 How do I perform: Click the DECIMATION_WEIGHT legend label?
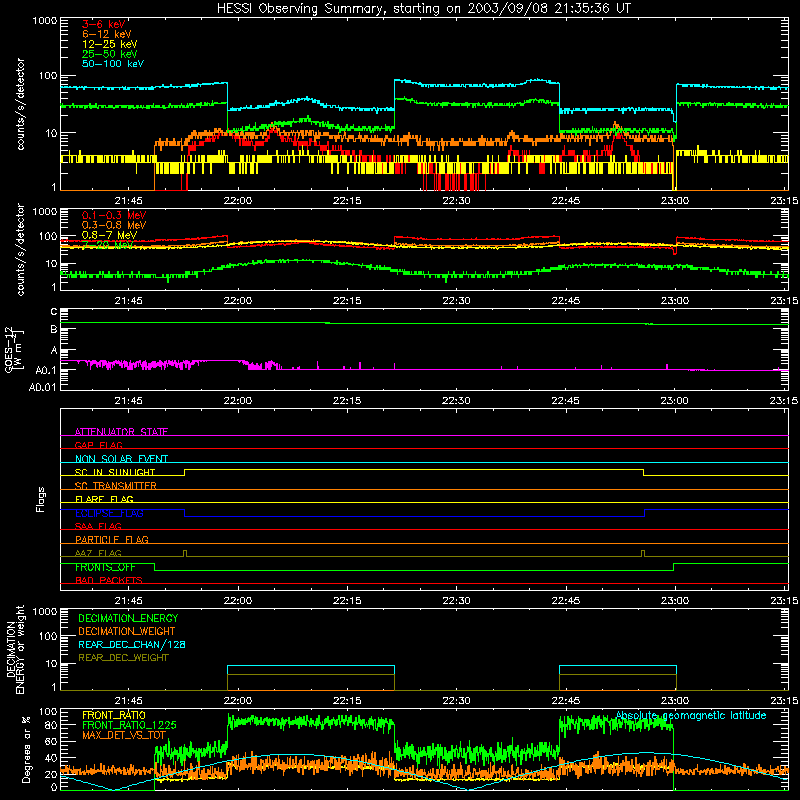(127, 631)
